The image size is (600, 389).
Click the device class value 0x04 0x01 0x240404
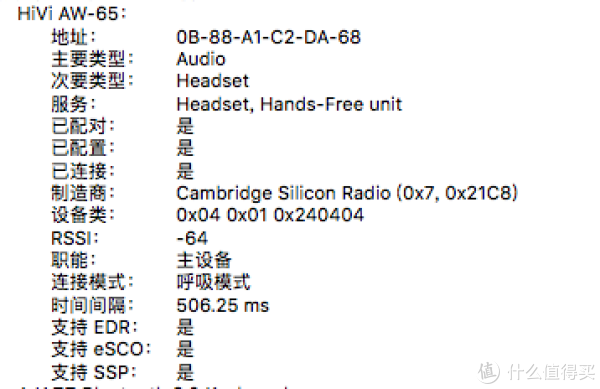pyautogui.click(x=270, y=215)
